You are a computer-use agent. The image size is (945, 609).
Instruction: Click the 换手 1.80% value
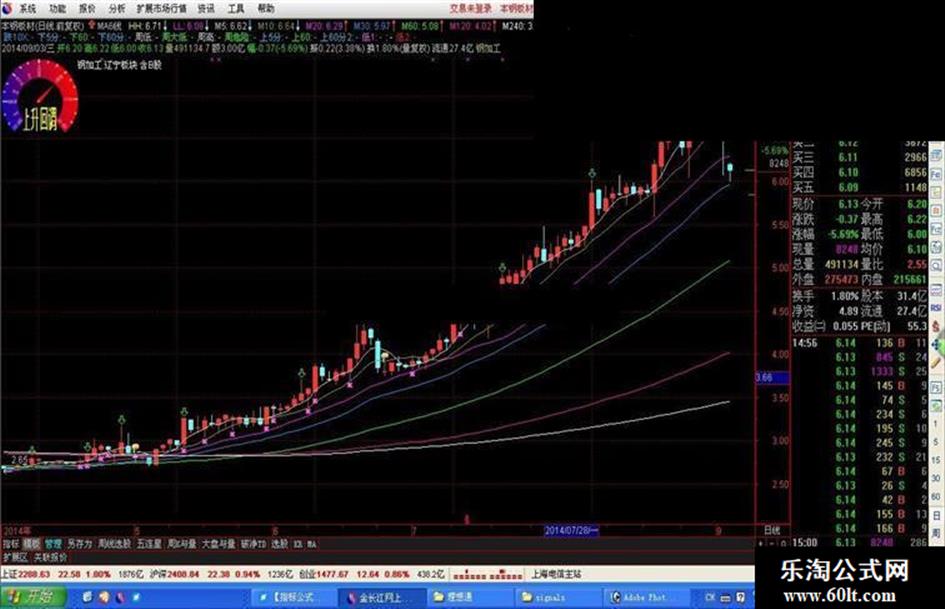844,296
